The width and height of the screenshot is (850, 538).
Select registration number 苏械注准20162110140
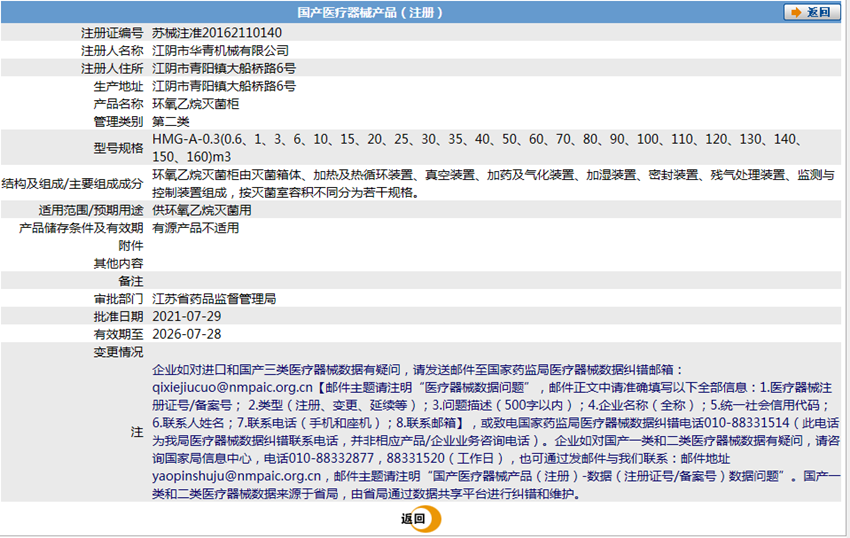217,33
